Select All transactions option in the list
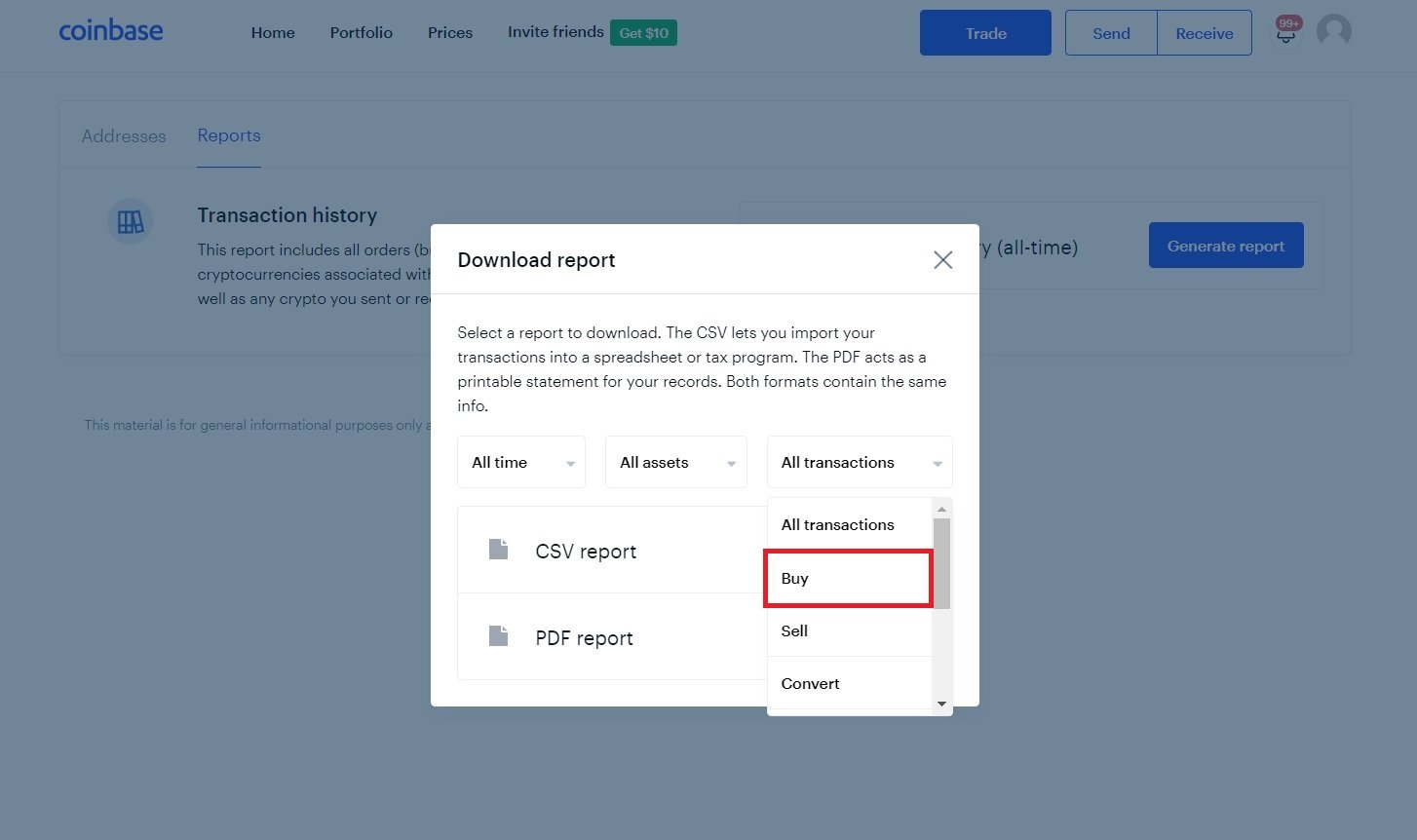Viewport: 1417px width, 840px height. click(850, 524)
